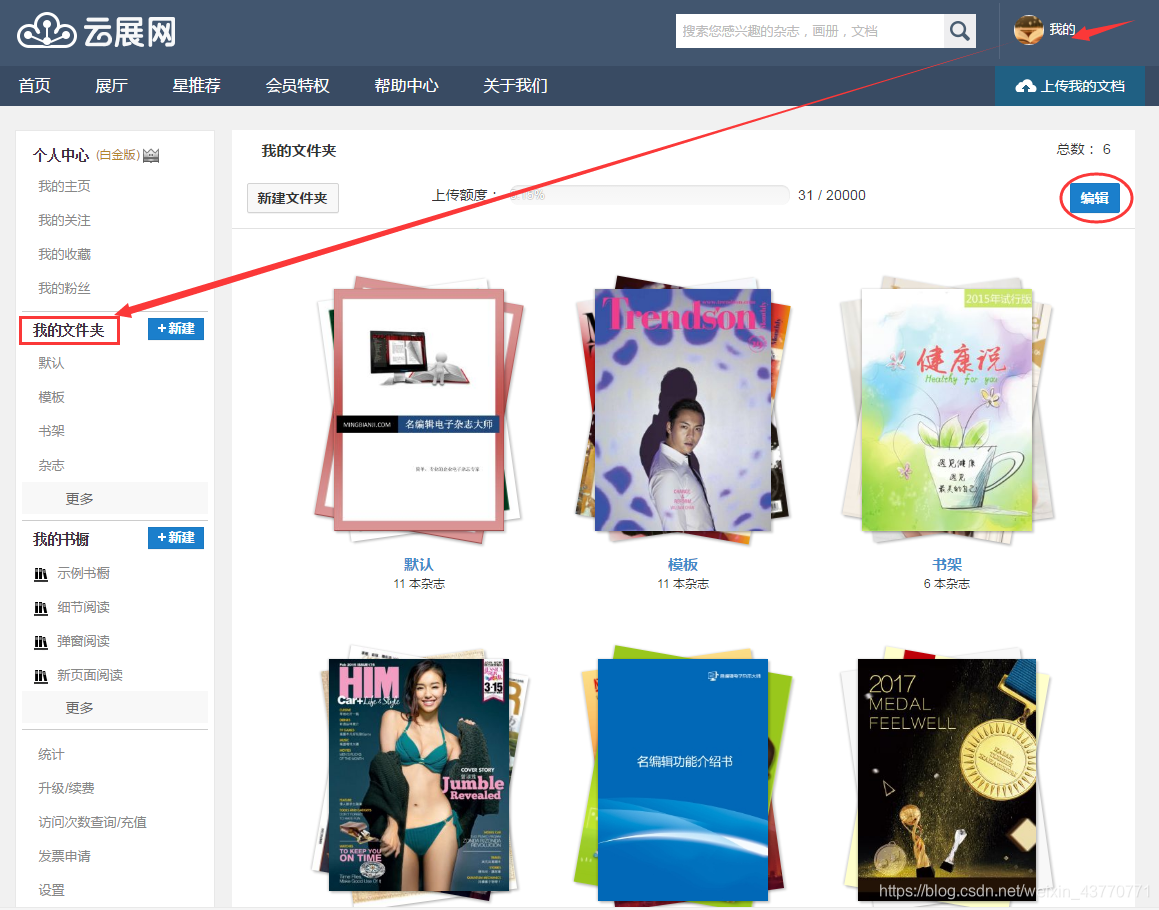Select 我的文件夹 sidebar heading
This screenshot has width=1159, height=910.
pos(69,330)
